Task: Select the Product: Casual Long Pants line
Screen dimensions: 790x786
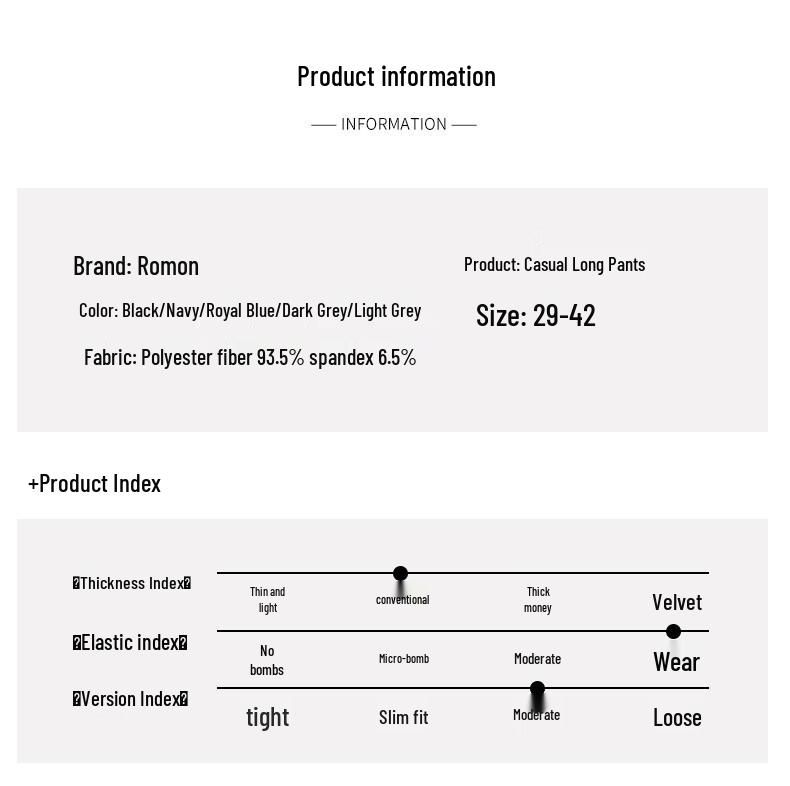Action: tap(554, 265)
